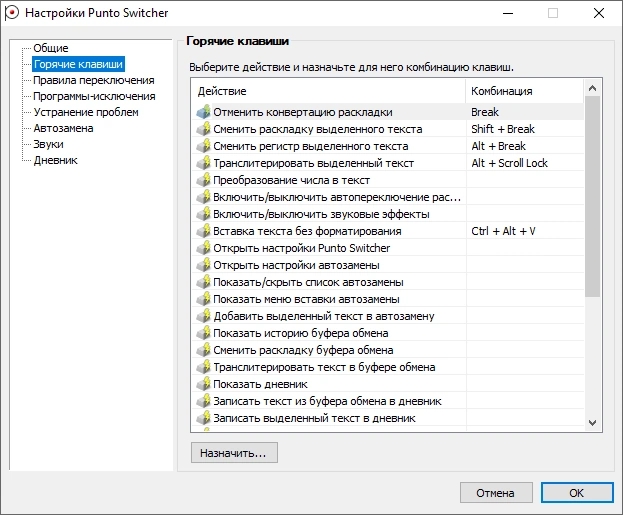Click the Punto Switcher title bar icon
623x515 pixels.
[12, 13]
